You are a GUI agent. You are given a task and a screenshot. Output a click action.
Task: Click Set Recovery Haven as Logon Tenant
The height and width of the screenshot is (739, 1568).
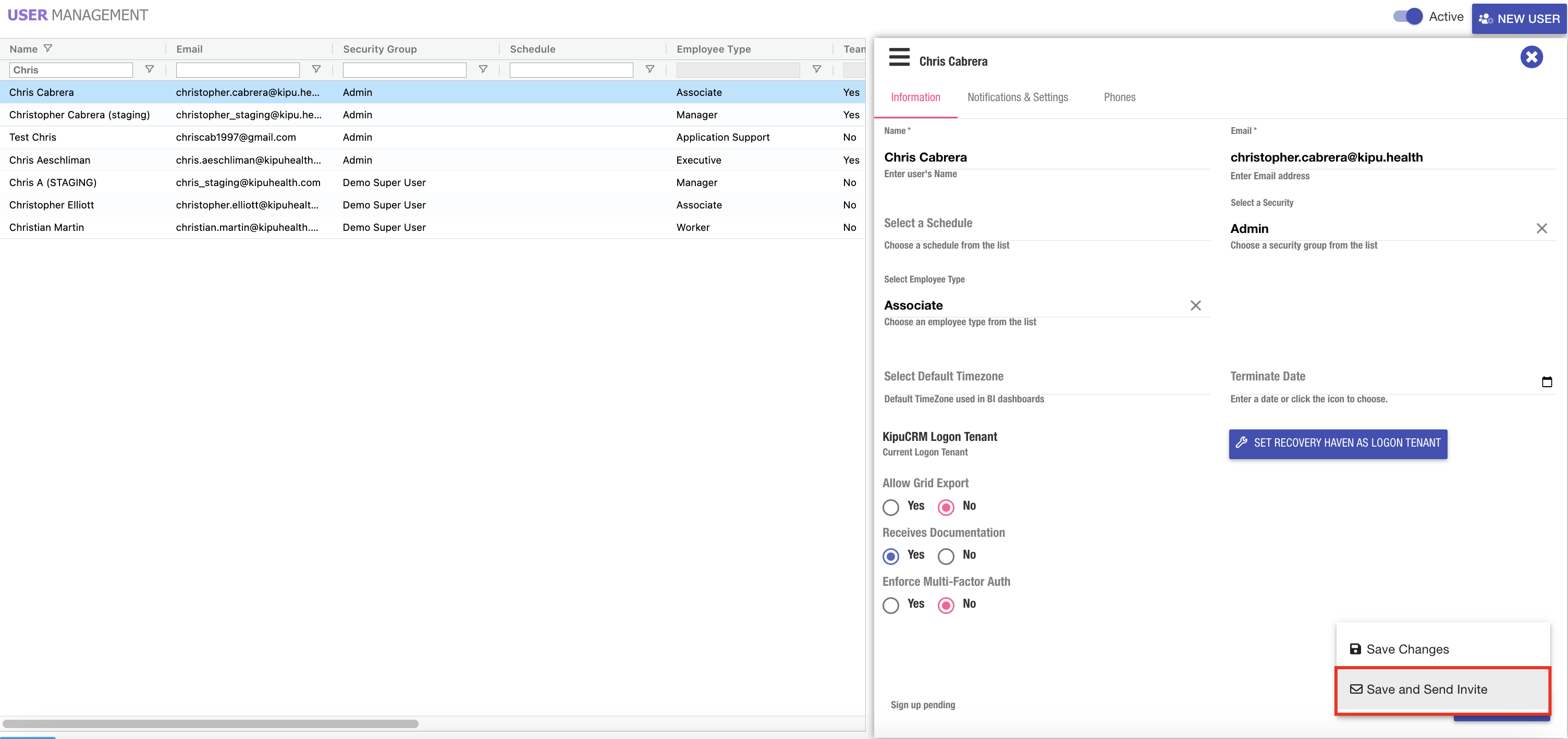point(1337,443)
